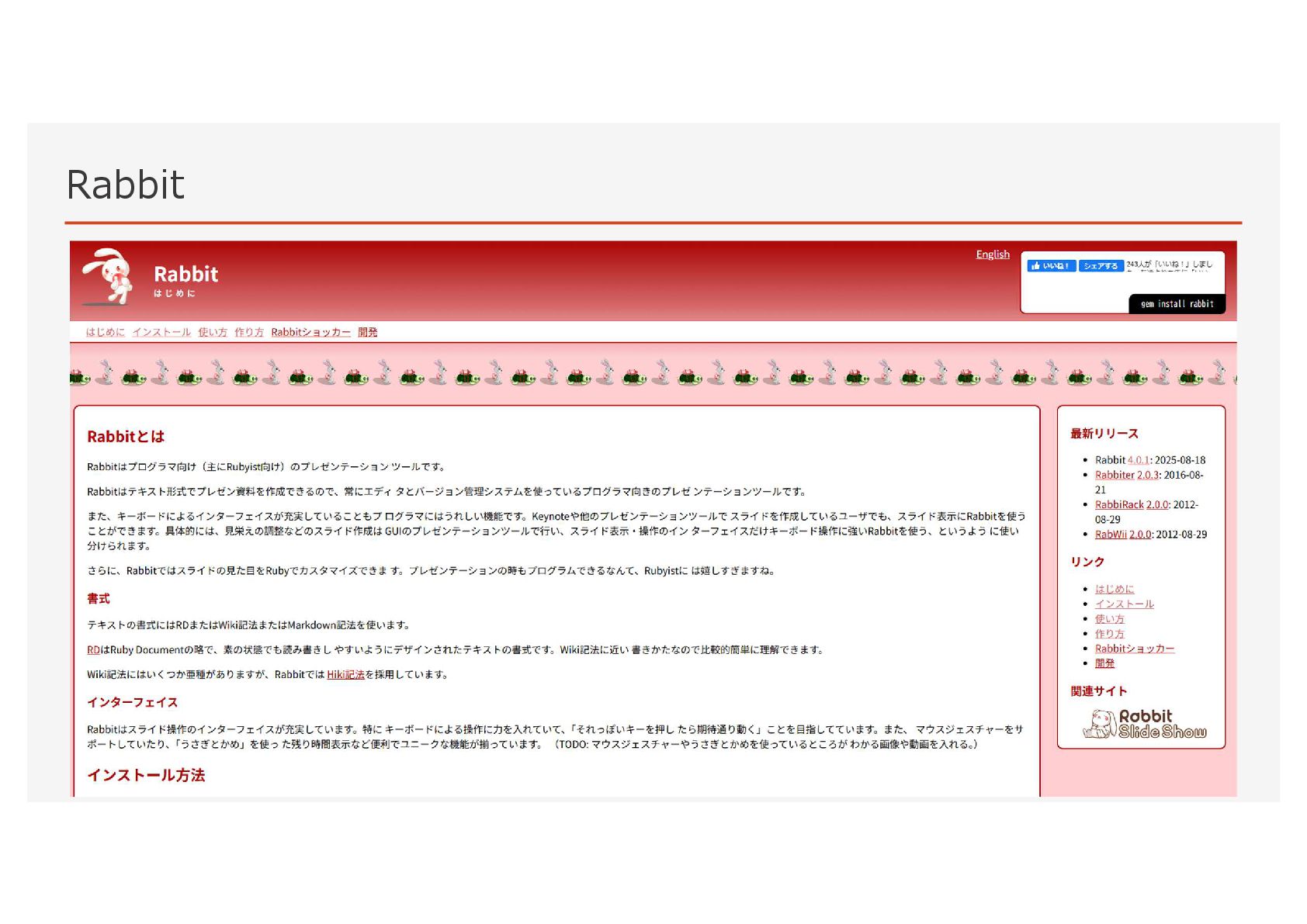Open Rabbitショッカー in sidebar リンク list
The width and height of the screenshot is (1307, 924).
coord(1135,649)
